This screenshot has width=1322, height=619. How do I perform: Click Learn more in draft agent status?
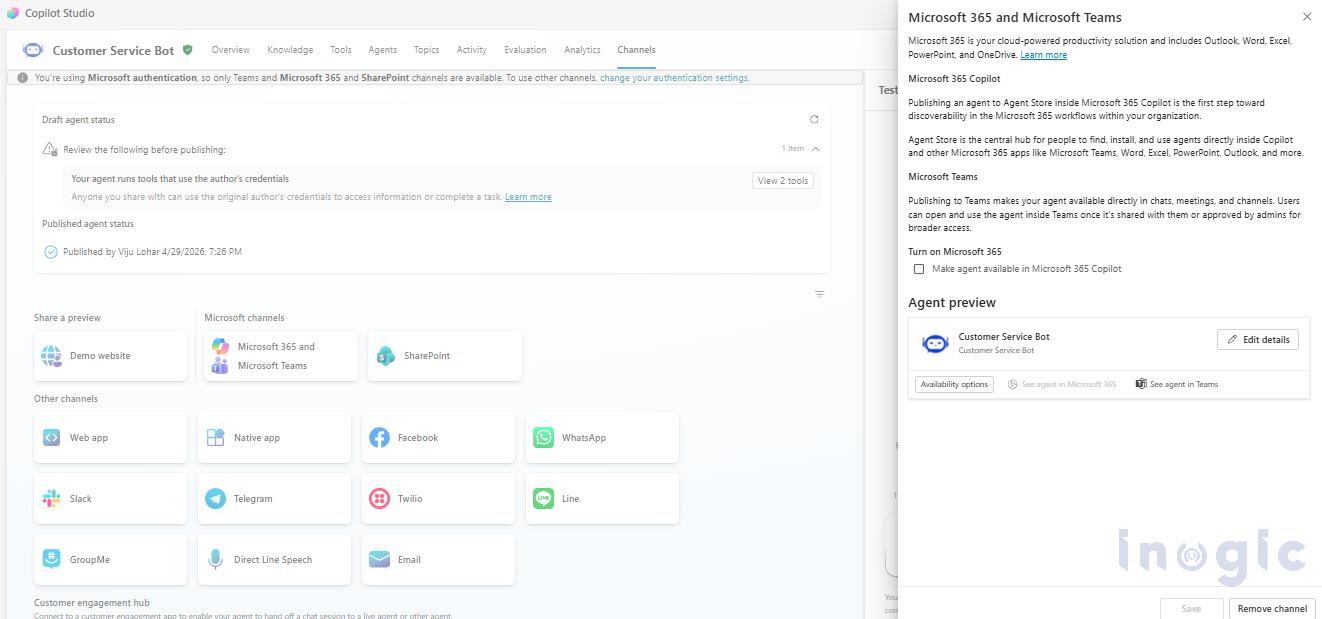click(x=528, y=197)
